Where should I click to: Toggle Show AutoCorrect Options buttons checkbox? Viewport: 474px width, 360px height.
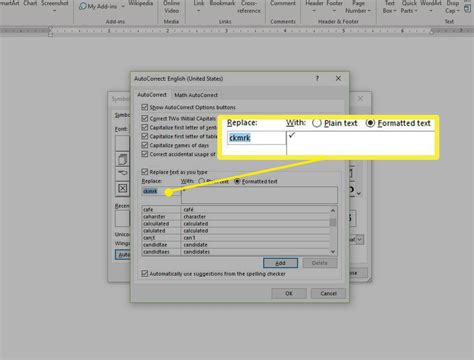(x=144, y=107)
